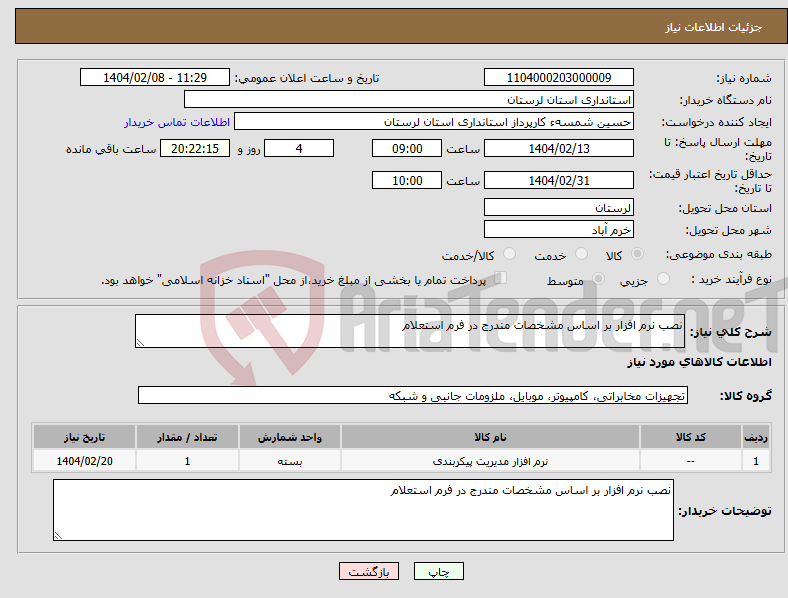The height and width of the screenshot is (598, 788).
Task: Click the نام کالا column header
Action: pos(490,437)
